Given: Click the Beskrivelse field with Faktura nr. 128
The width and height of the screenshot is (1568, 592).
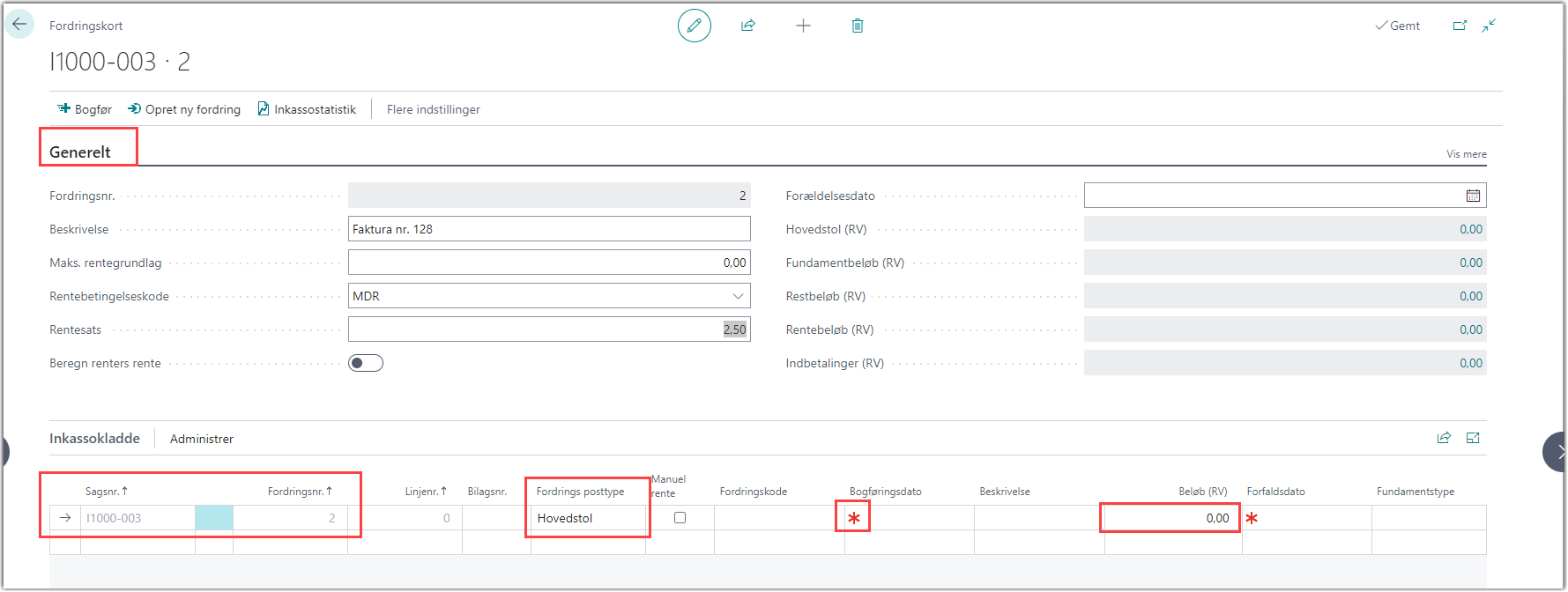Looking at the screenshot, I should coord(548,229).
